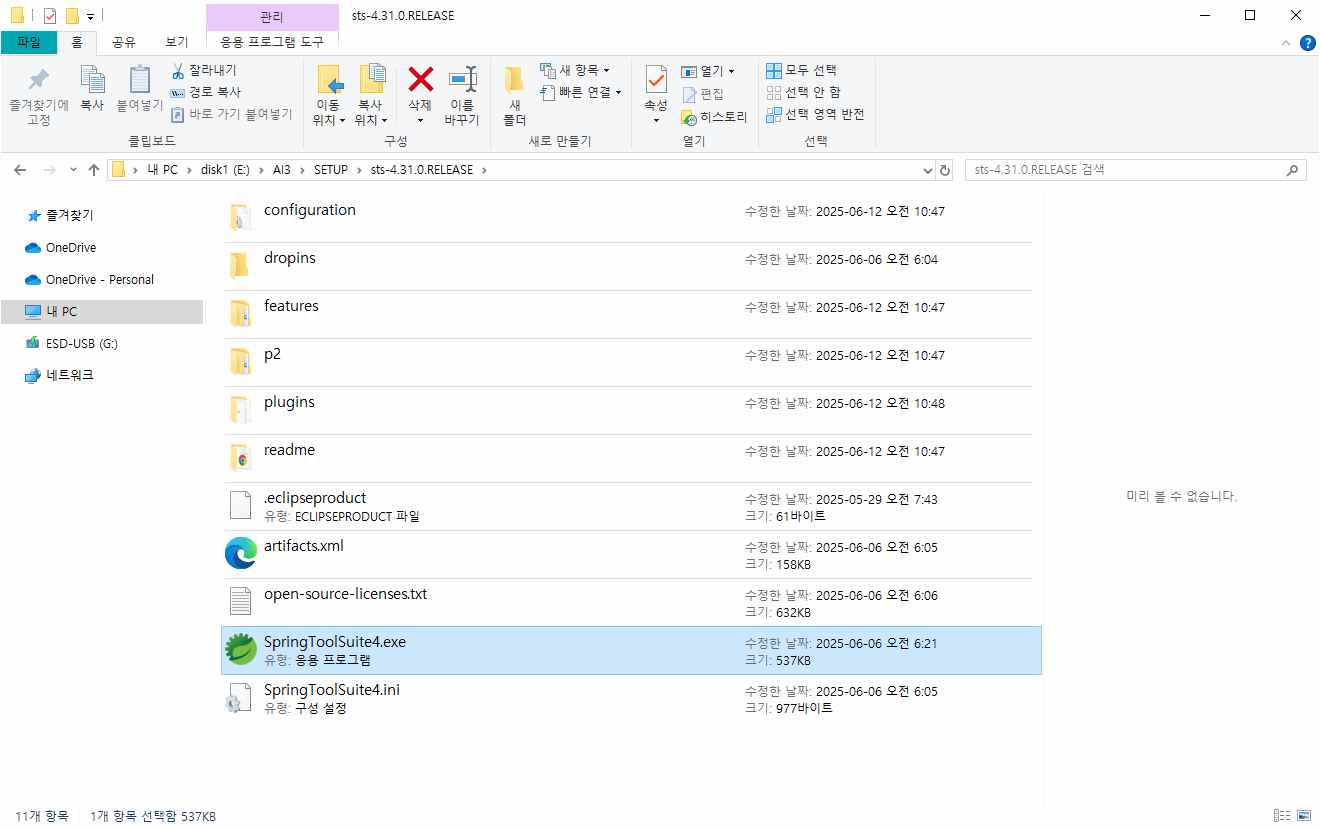1320x829 pixels.
Task: Open Easy access (빠른 연결) dropdown
Action: pos(581,92)
